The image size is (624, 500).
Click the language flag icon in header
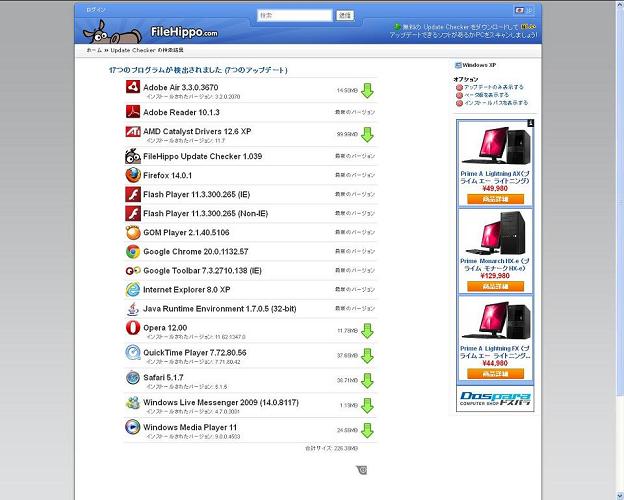[519, 10]
